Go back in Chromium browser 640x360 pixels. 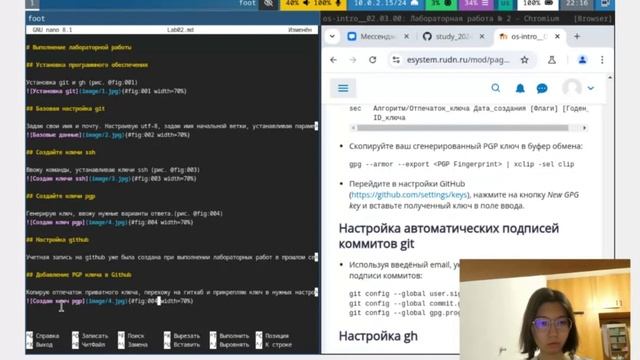point(333,60)
